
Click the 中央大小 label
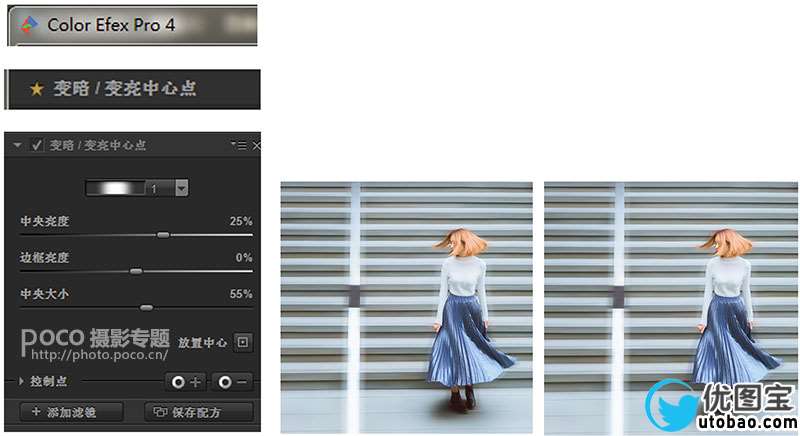click(44, 294)
